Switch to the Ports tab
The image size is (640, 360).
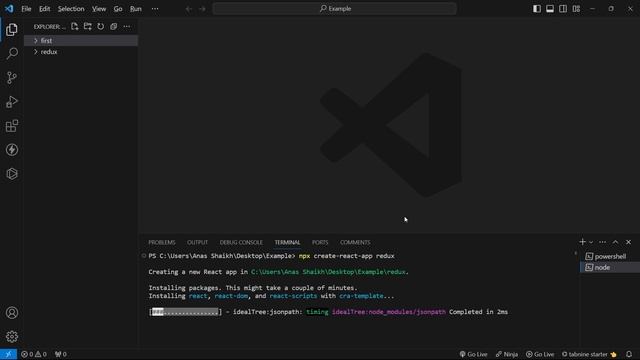click(x=320, y=242)
